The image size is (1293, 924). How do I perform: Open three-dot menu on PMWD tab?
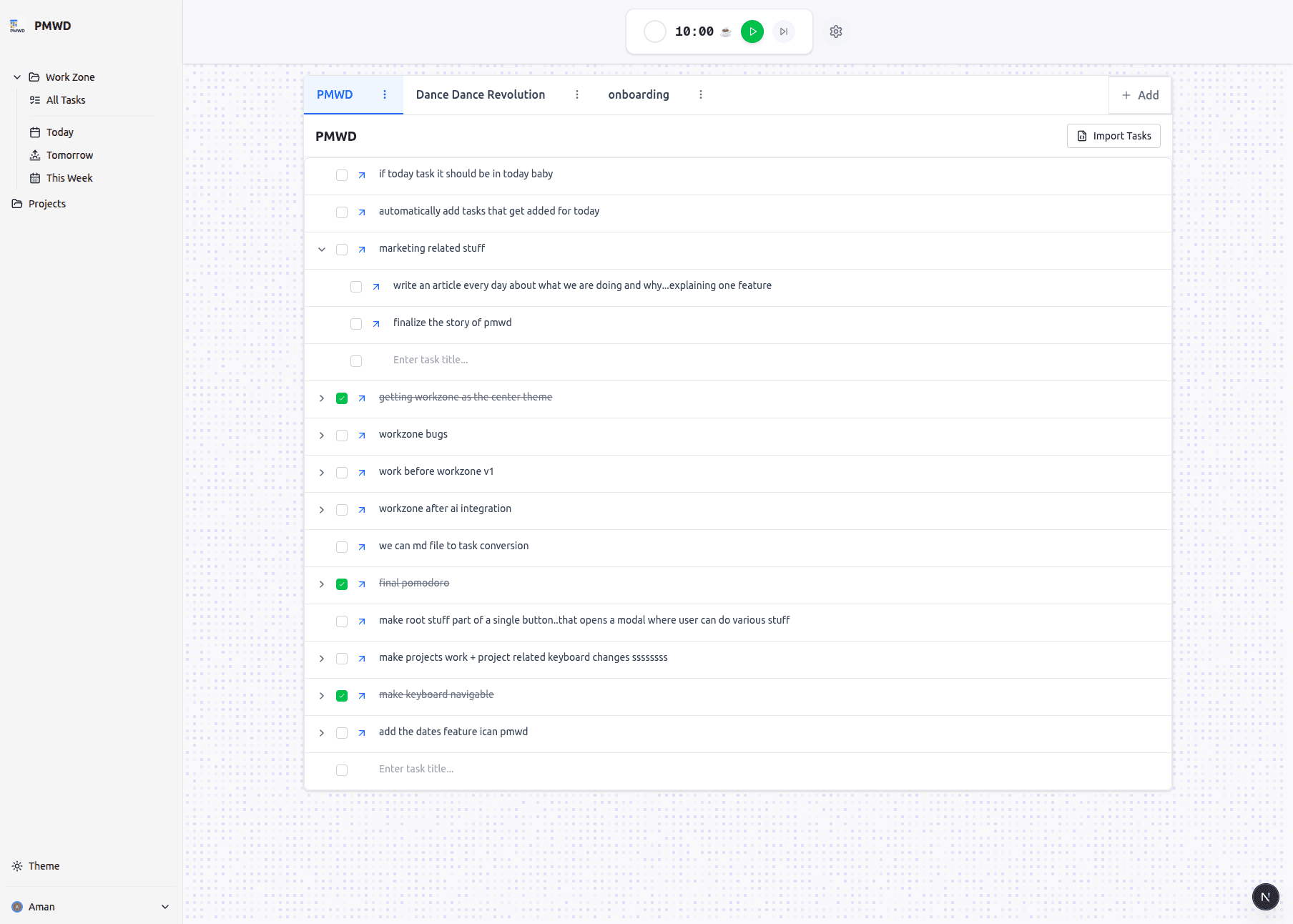click(x=385, y=94)
